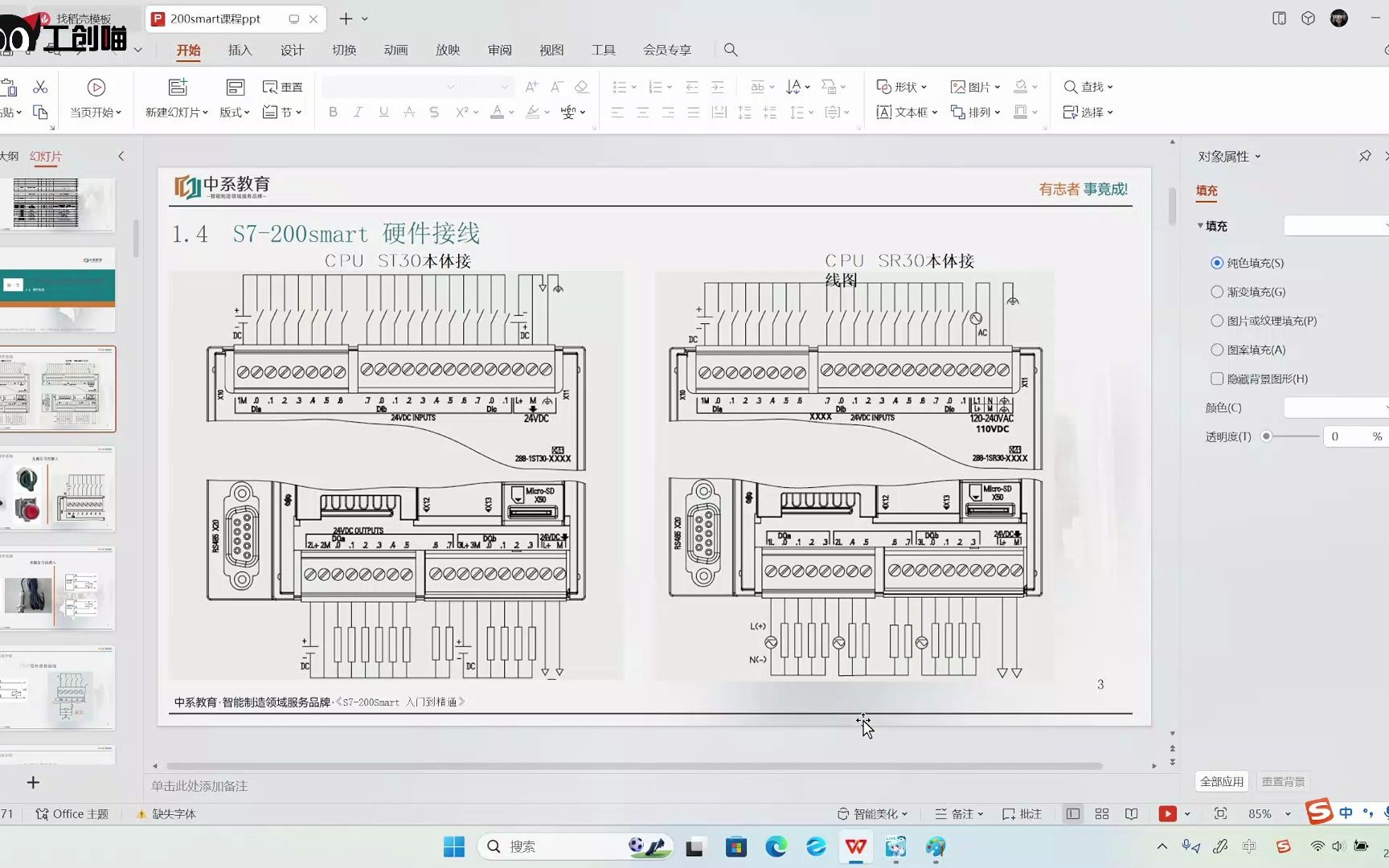This screenshot has width=1389, height=868.
Task: Click 全部应用 button
Action: [x=1221, y=781]
